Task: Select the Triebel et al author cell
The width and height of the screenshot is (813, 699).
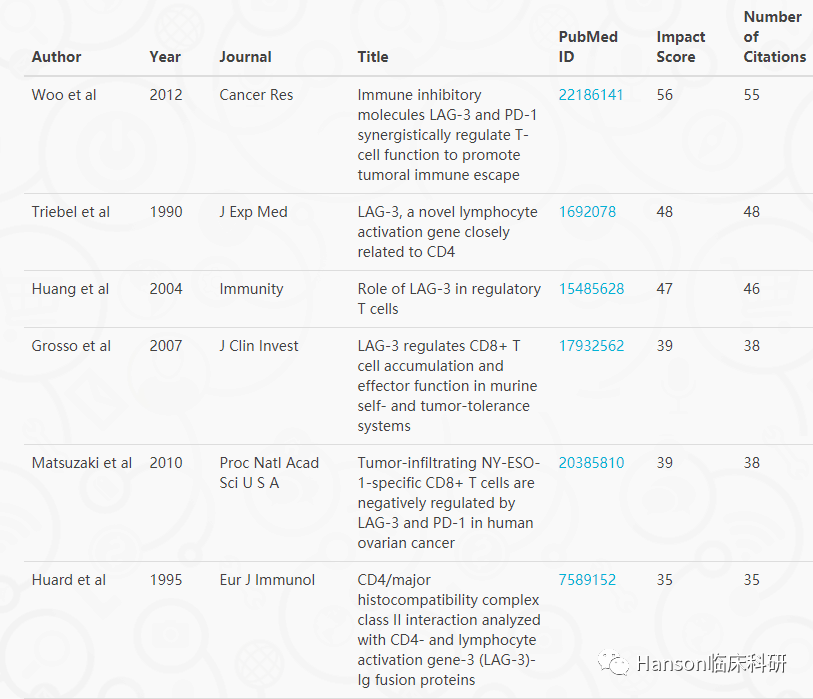Action: pyautogui.click(x=71, y=212)
